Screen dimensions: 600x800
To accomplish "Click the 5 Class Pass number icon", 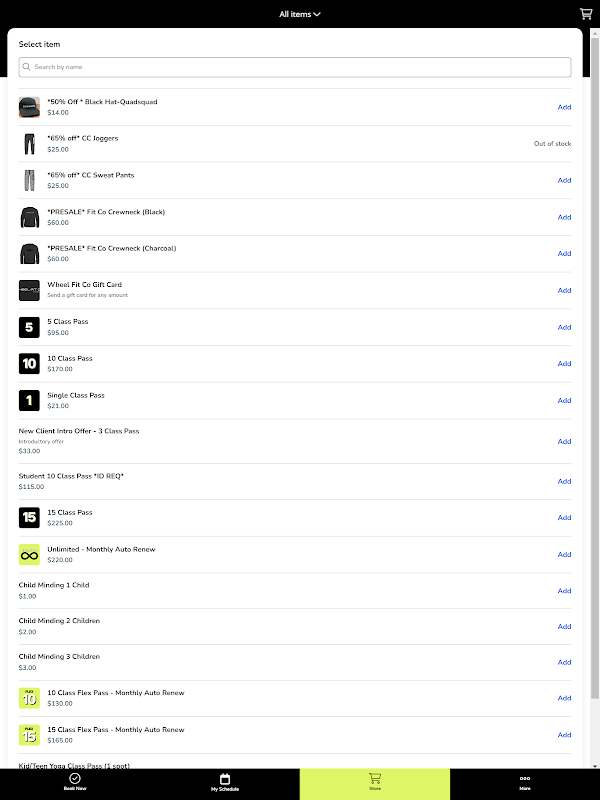I will click(30, 327).
